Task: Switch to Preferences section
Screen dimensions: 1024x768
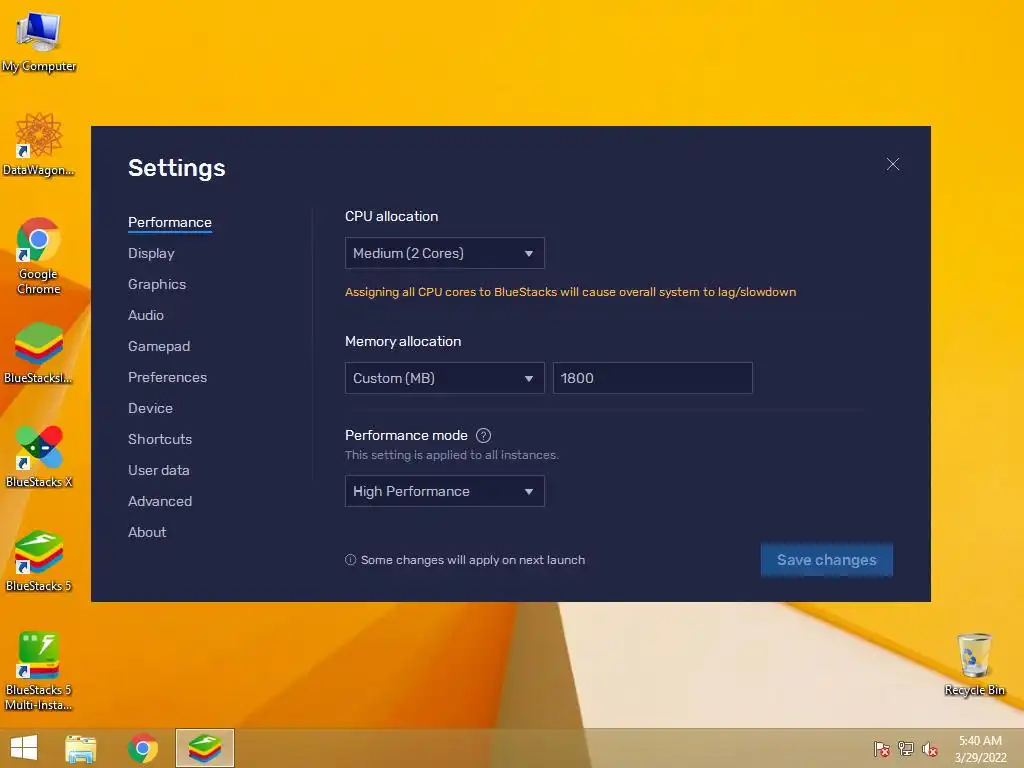Action: coord(168,377)
